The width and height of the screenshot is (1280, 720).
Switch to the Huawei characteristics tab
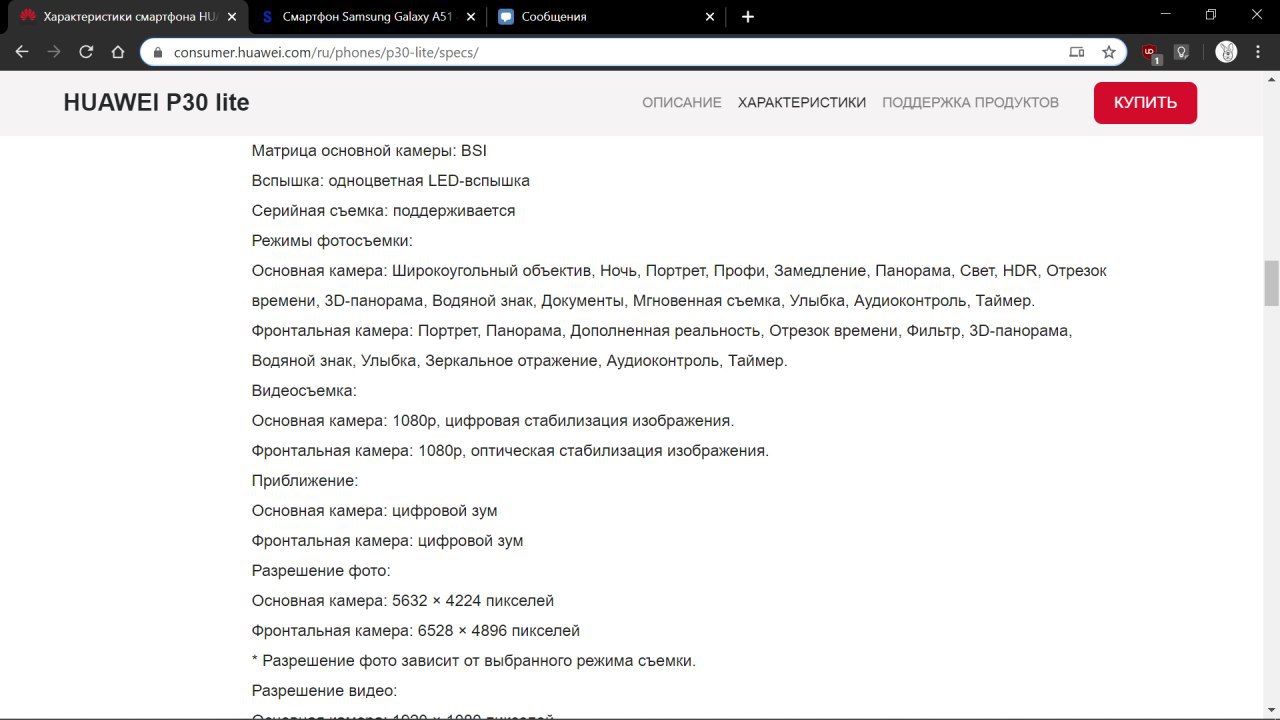pyautogui.click(x=128, y=16)
